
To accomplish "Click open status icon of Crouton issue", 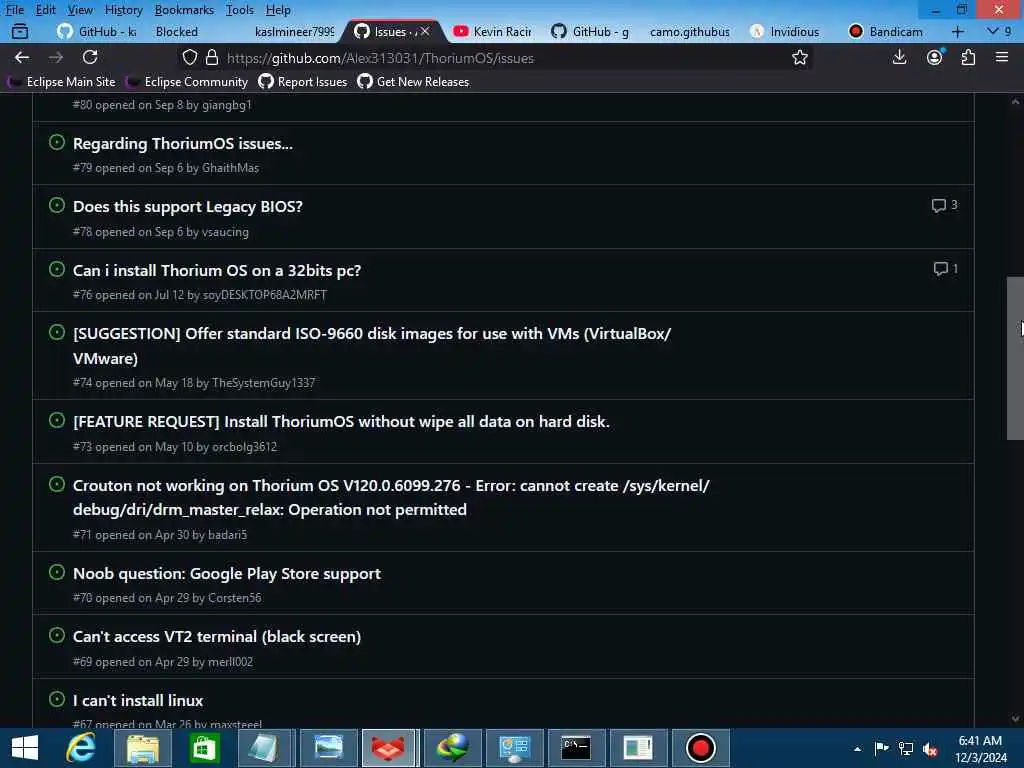I will point(57,485).
